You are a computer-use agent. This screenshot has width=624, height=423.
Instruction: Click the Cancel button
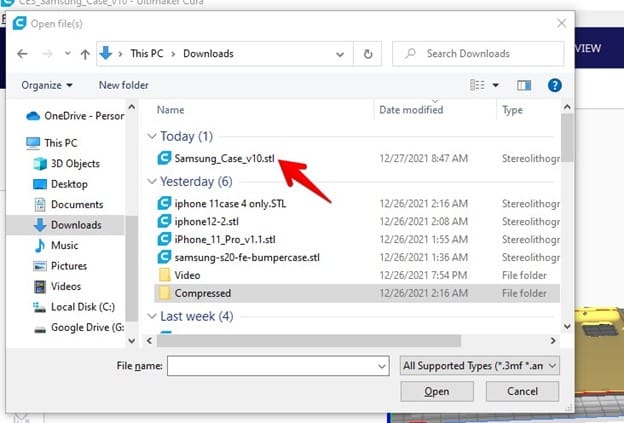coord(522,392)
